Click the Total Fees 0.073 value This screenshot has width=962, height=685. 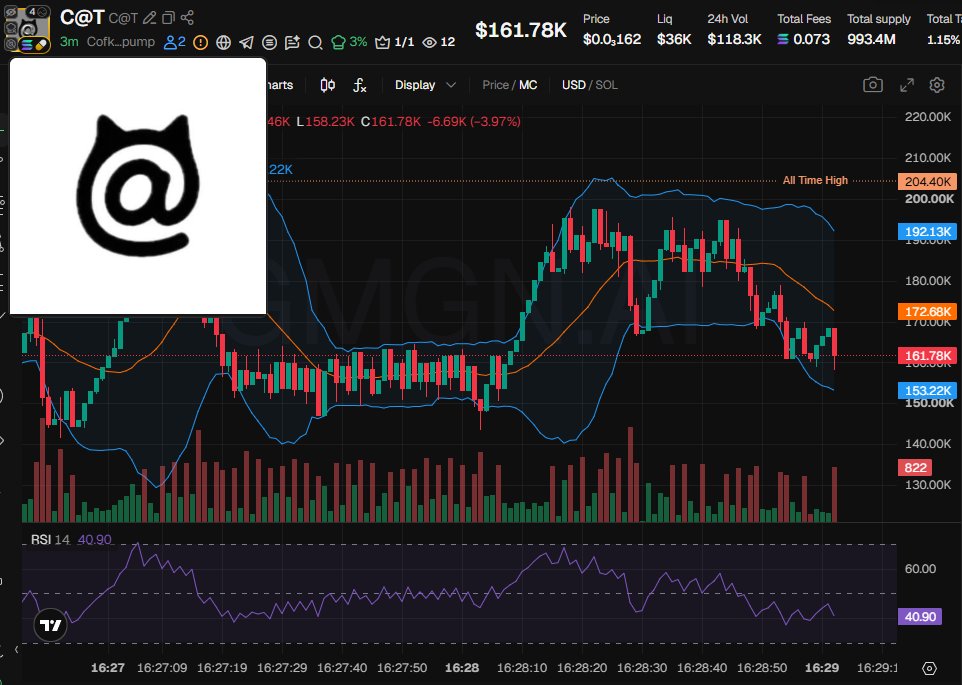tap(804, 39)
